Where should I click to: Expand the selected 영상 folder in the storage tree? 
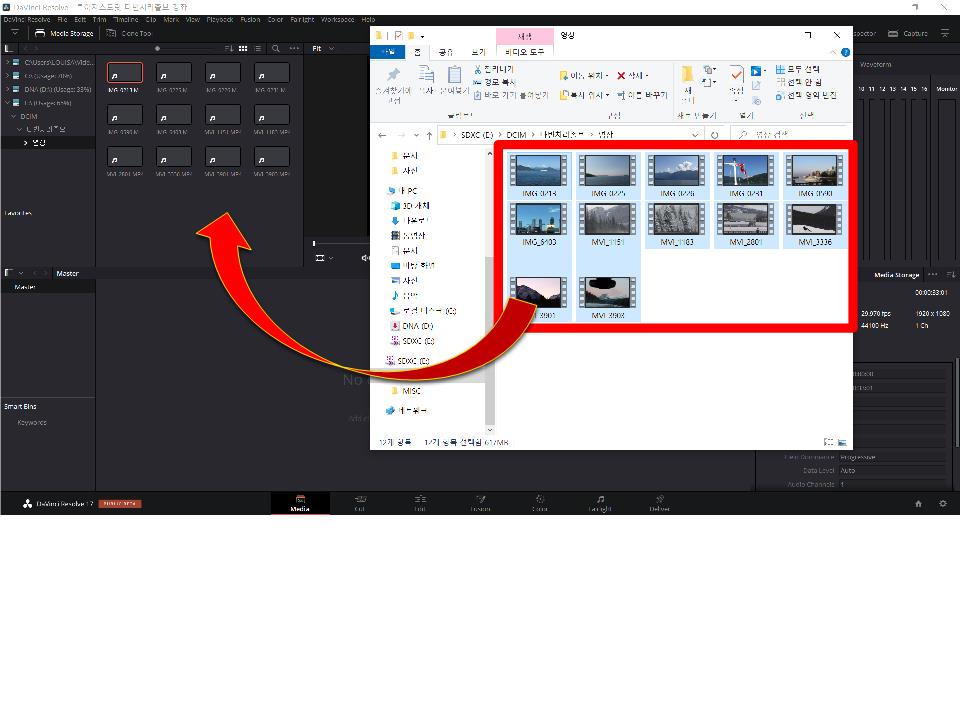(25, 143)
